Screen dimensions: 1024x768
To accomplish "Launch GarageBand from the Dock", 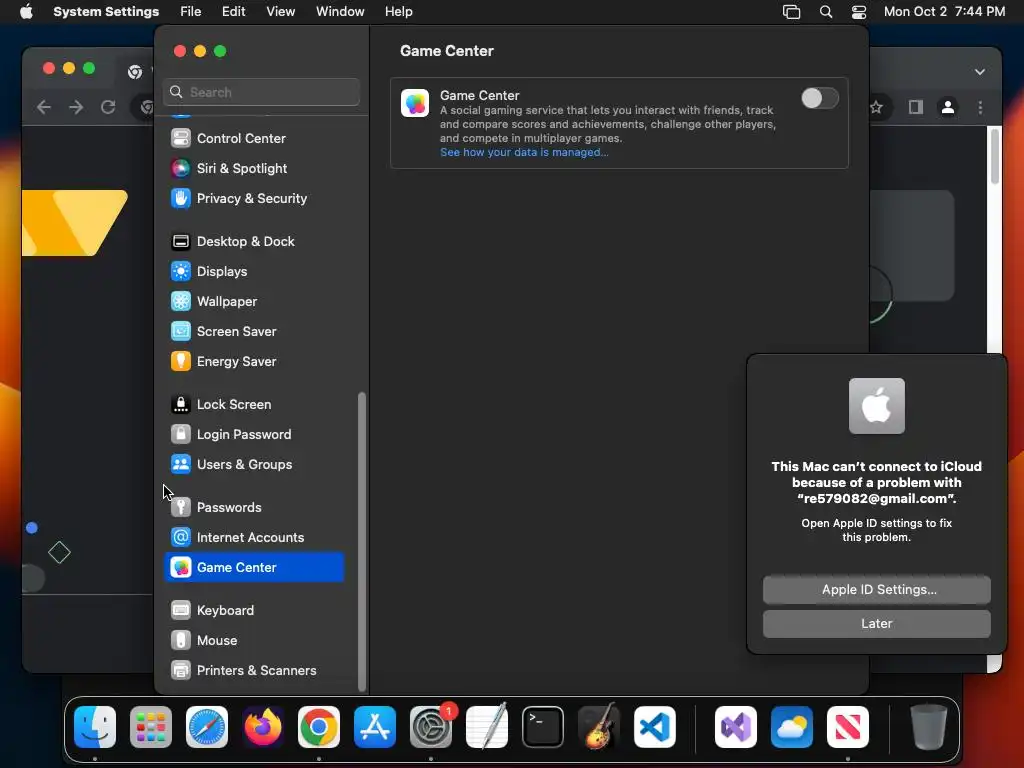I will click(599, 727).
